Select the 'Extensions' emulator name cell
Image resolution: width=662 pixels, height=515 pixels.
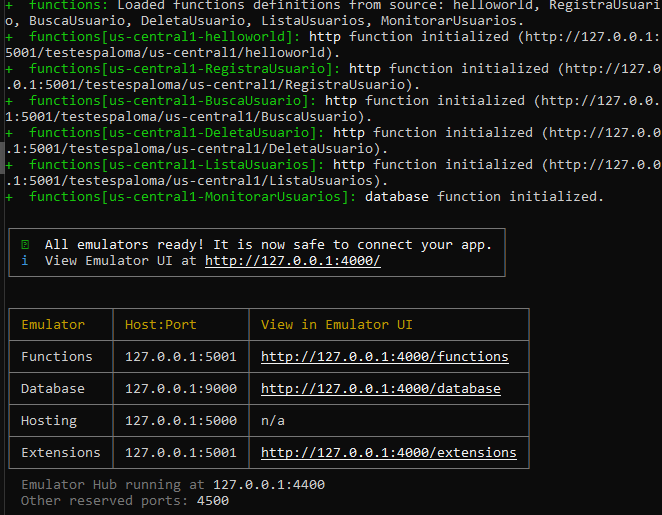[61, 453]
